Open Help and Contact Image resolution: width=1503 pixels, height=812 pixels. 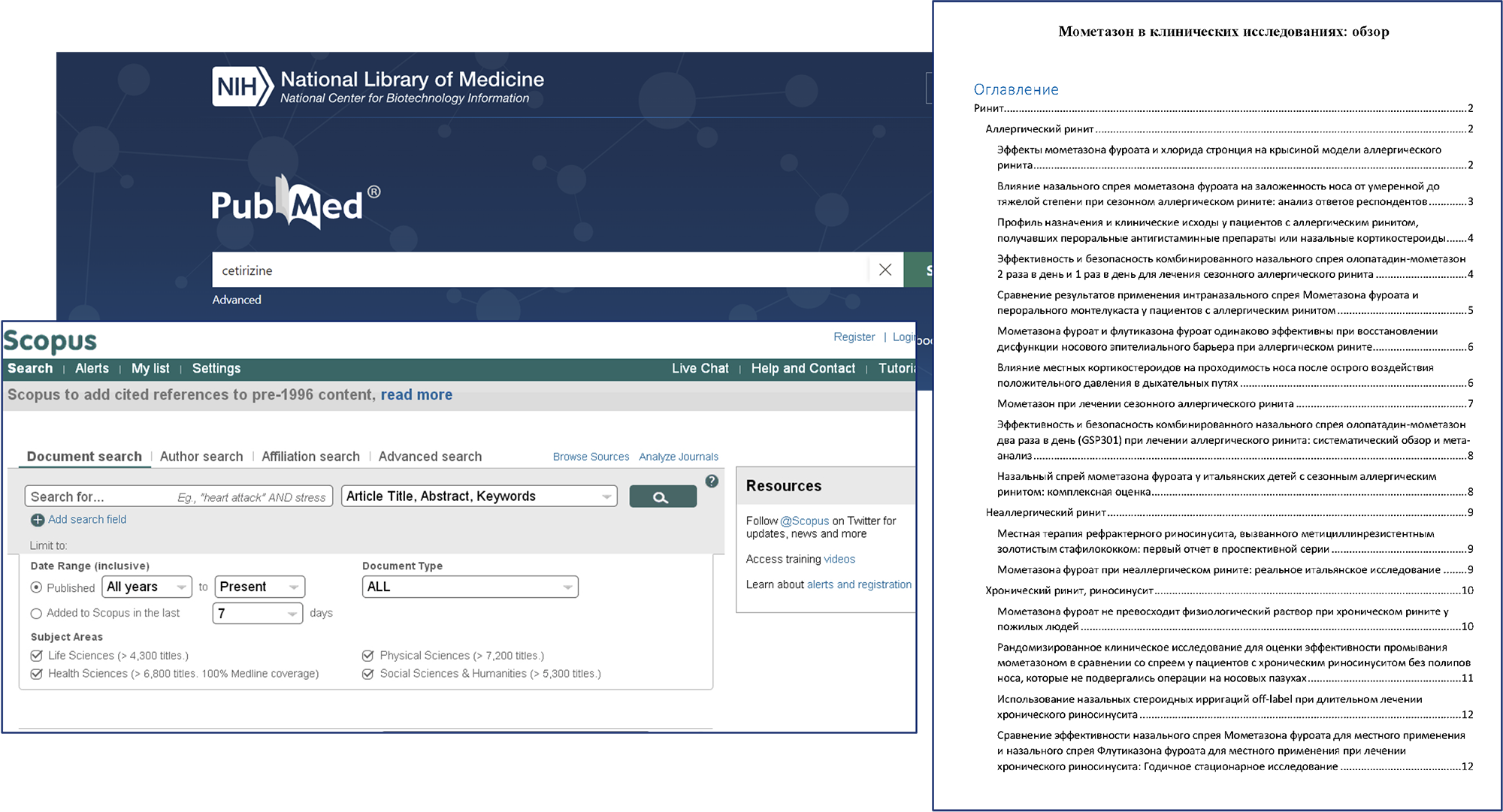coord(803,369)
